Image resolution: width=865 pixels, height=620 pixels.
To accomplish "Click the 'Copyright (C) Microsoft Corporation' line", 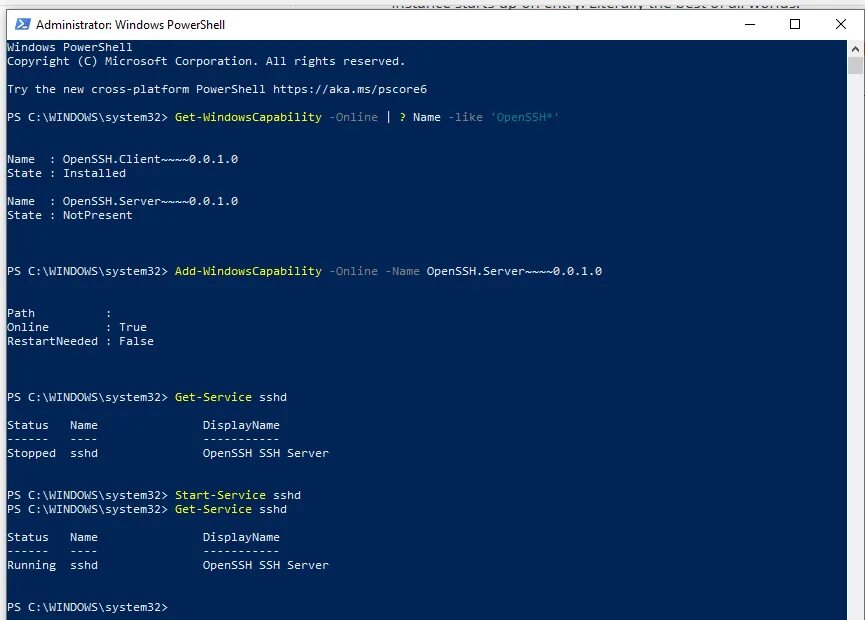I will (x=206, y=61).
